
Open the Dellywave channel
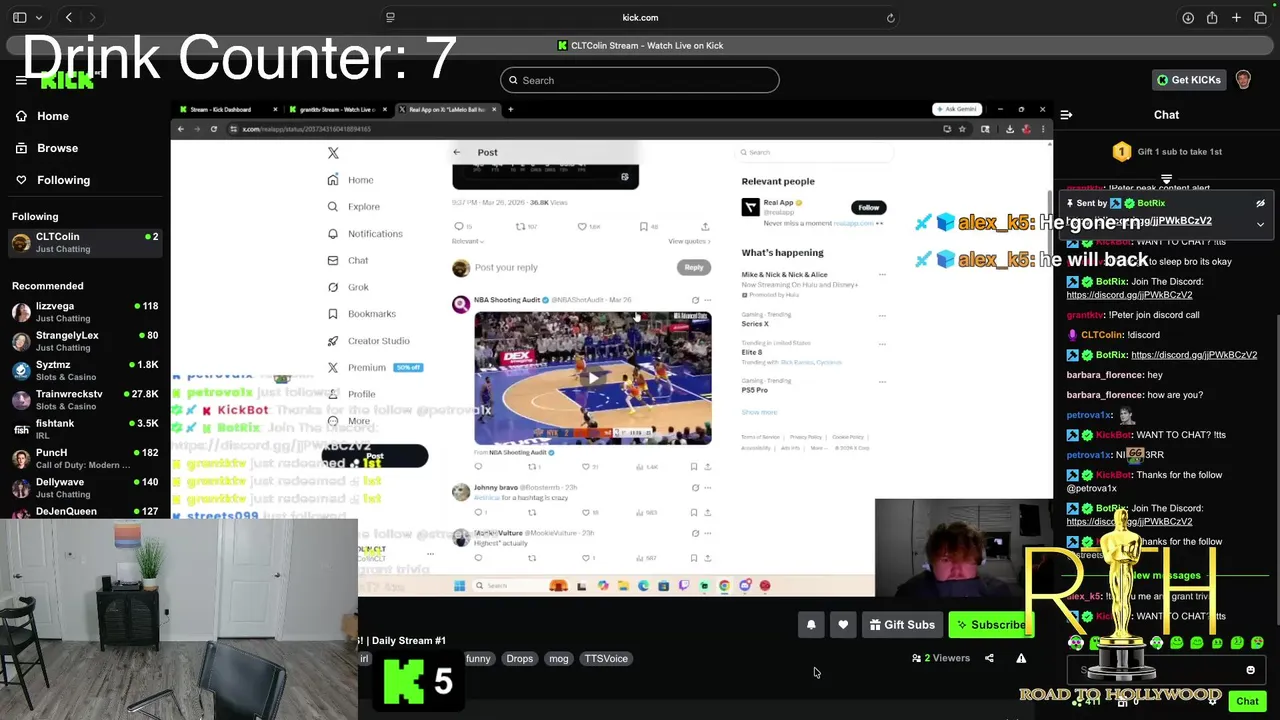(x=84, y=488)
